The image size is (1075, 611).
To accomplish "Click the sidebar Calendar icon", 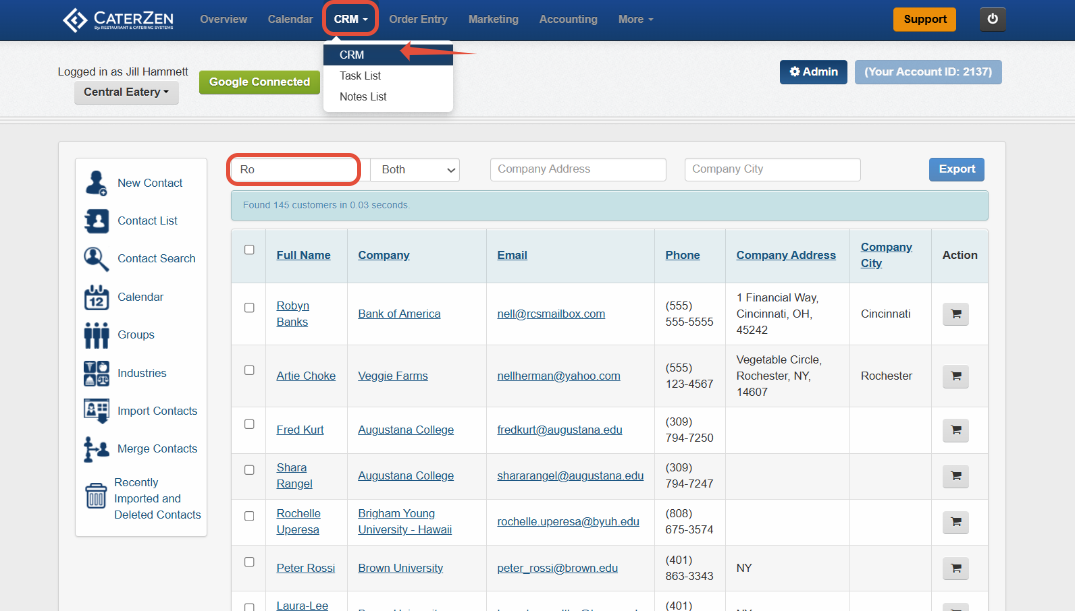I will (96, 297).
